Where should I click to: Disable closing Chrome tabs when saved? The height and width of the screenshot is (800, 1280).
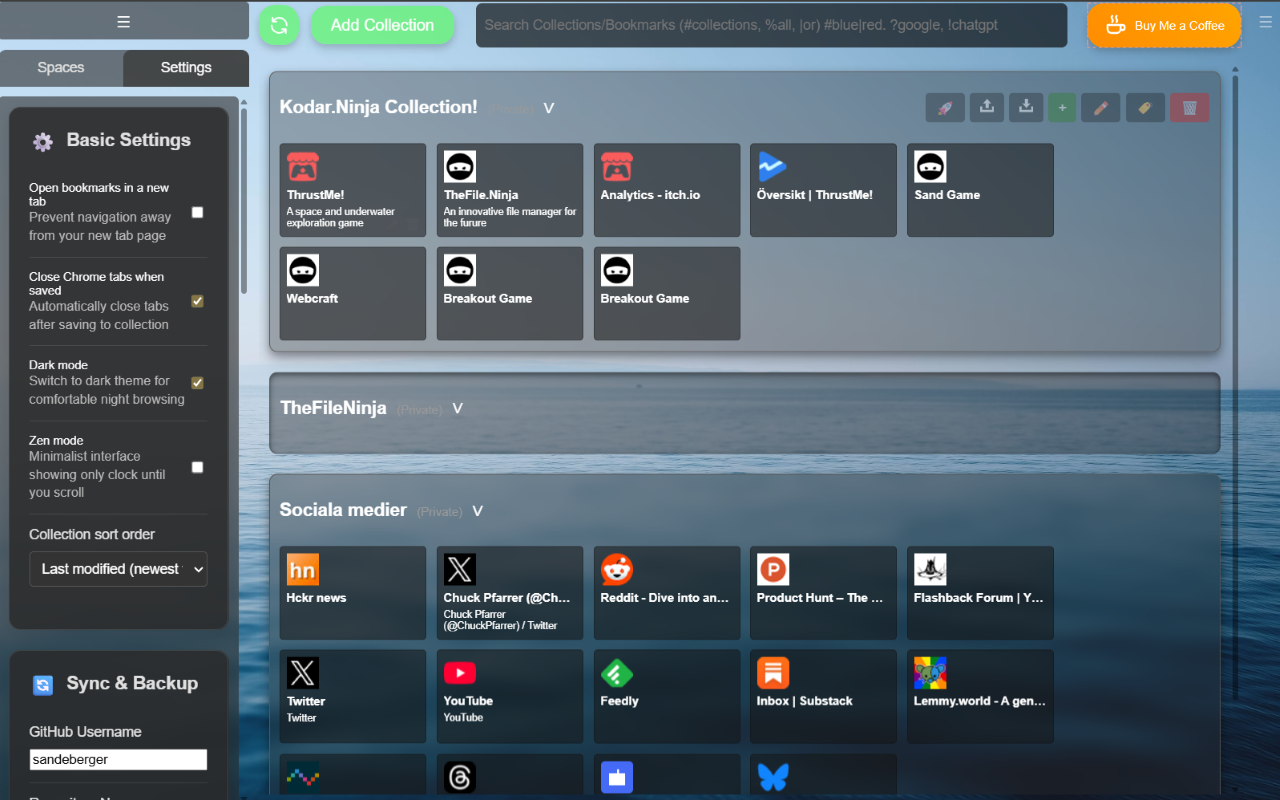click(197, 300)
